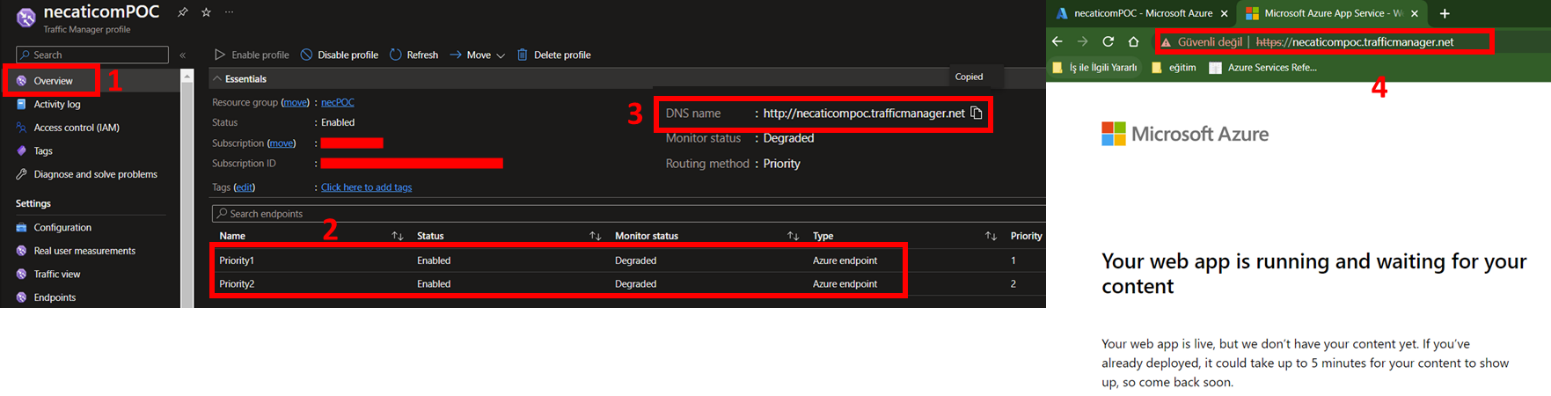The width and height of the screenshot is (1551, 396).
Task: Pin the necaticomPOC profile to dashboard
Action: coord(182,12)
